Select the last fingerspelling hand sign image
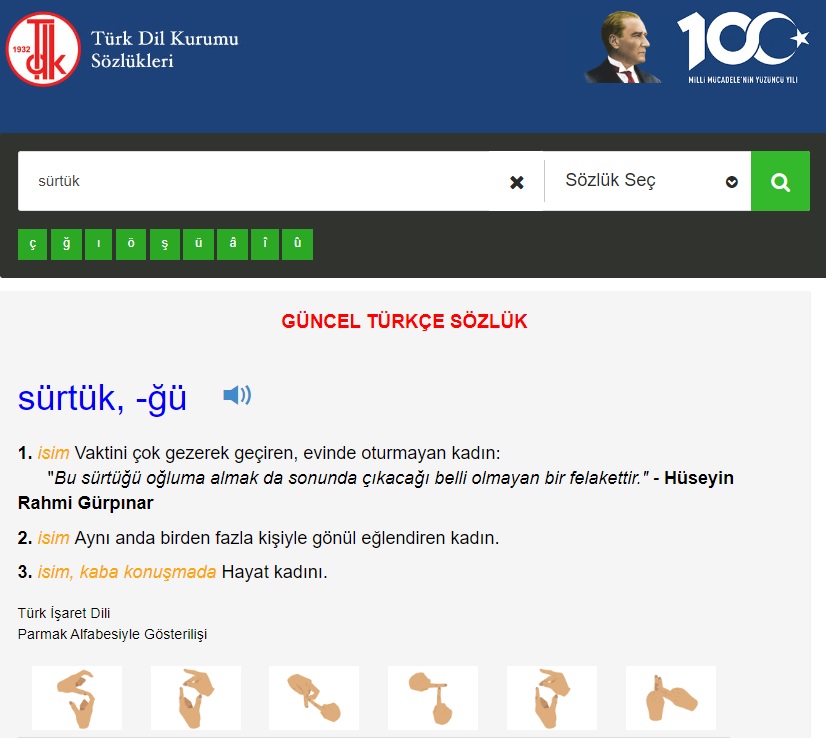826x738 pixels. click(670, 697)
